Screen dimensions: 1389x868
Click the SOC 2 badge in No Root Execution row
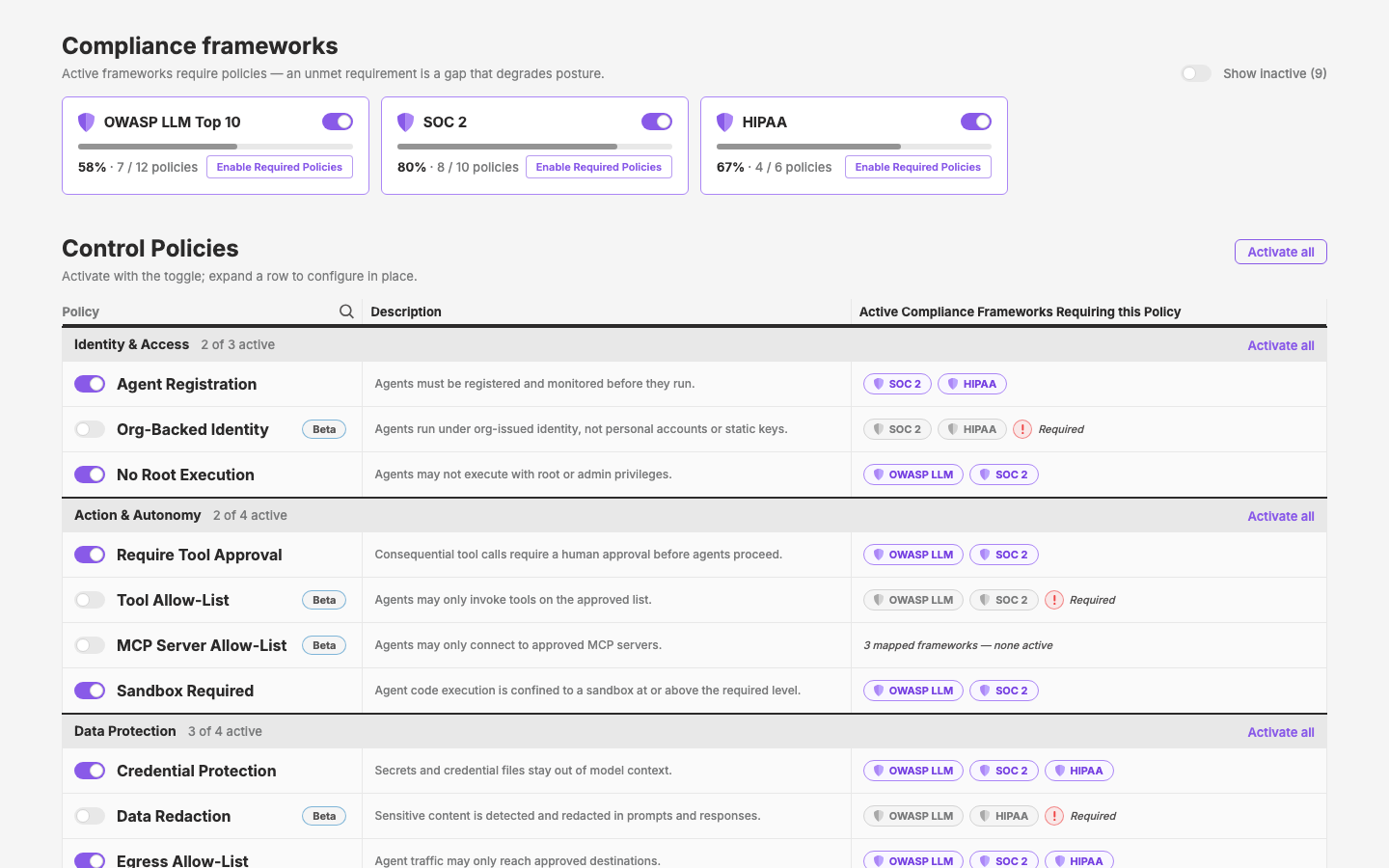pos(1004,475)
